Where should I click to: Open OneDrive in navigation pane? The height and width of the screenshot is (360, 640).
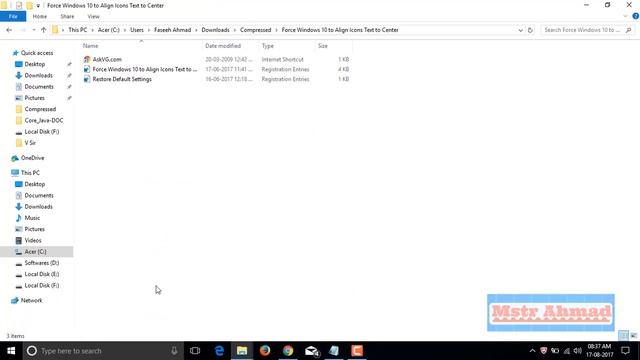(32, 158)
